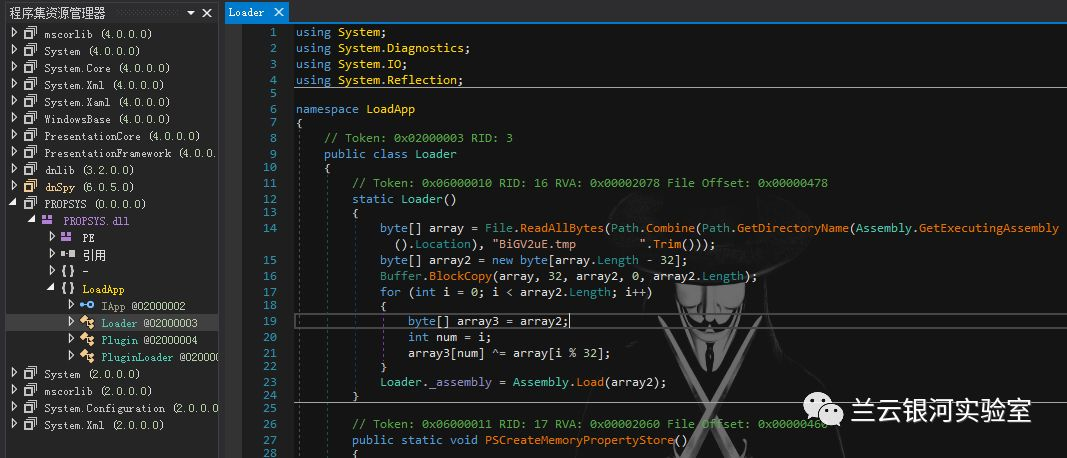Click the PROPSYS.dll module icon
Viewport: 1067px width, 458px height.
click(x=47, y=220)
